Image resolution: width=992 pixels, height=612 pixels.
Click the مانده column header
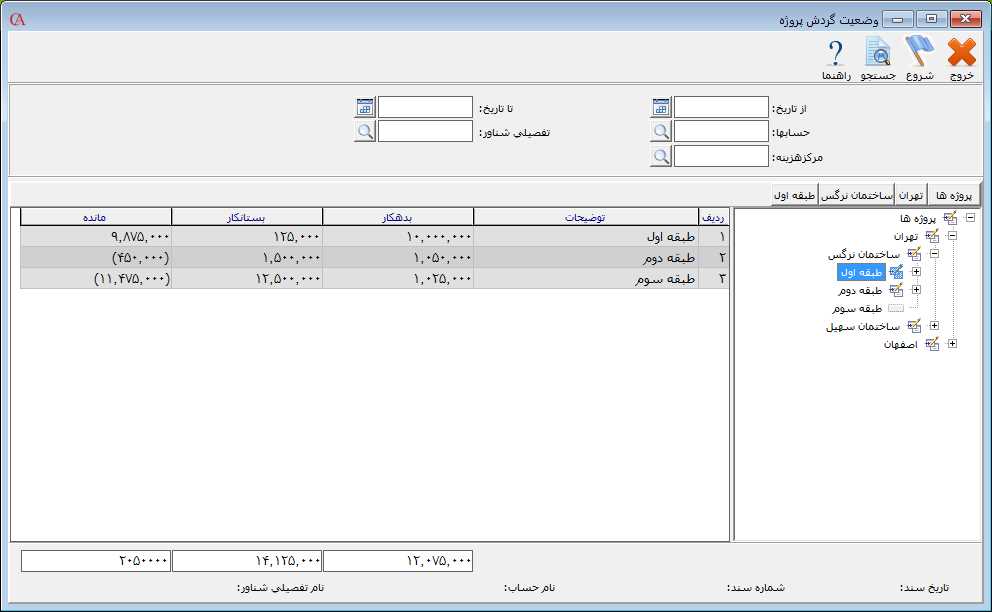pos(96,217)
